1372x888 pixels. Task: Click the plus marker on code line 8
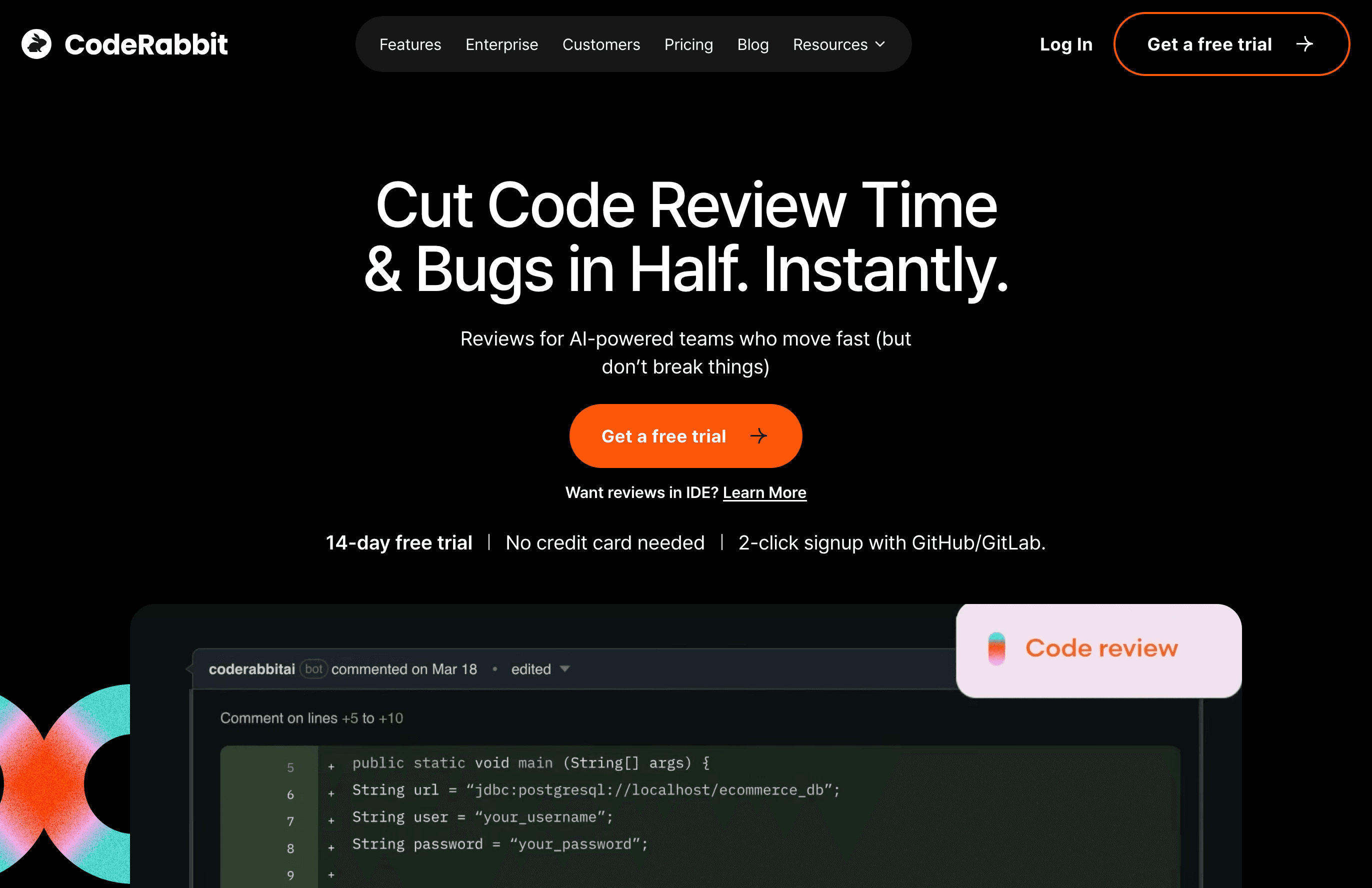click(331, 847)
